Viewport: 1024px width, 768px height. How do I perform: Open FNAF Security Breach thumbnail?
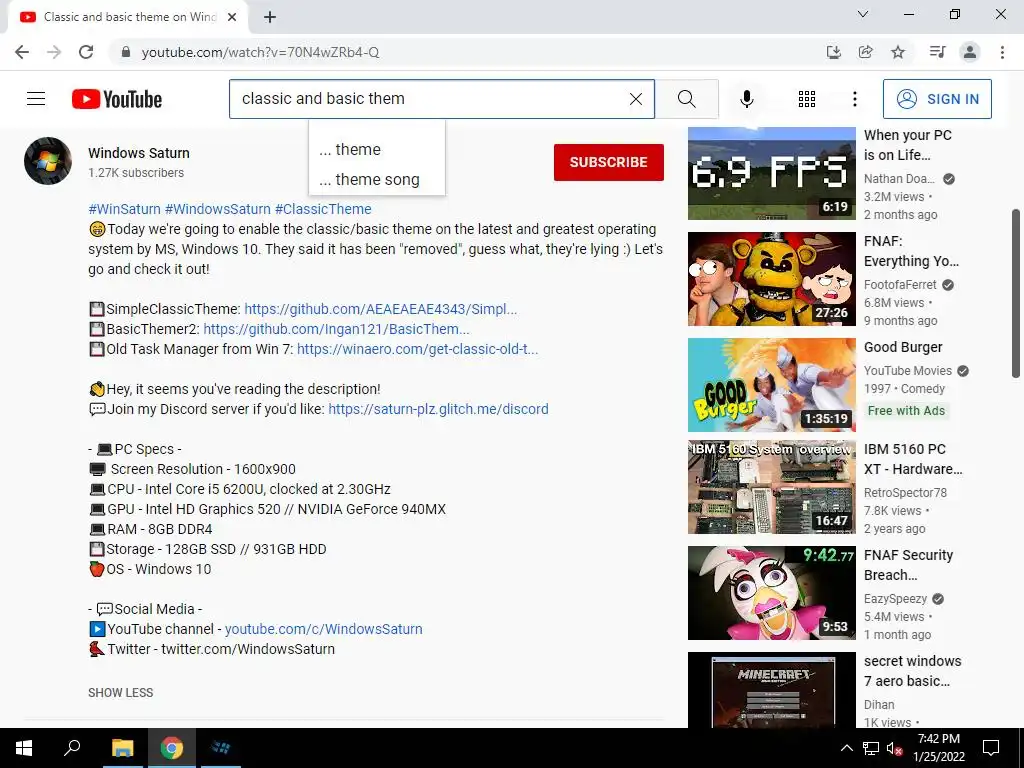click(x=771, y=593)
